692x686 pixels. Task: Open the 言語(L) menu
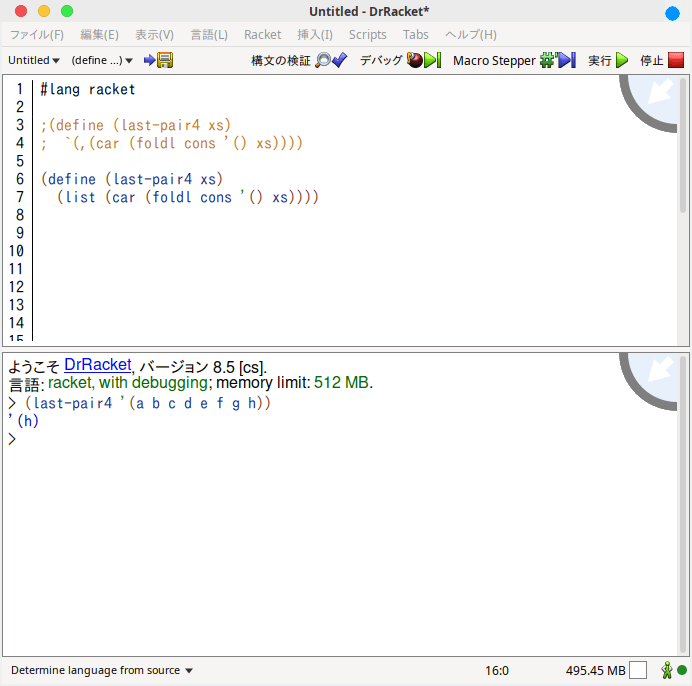pos(209,34)
